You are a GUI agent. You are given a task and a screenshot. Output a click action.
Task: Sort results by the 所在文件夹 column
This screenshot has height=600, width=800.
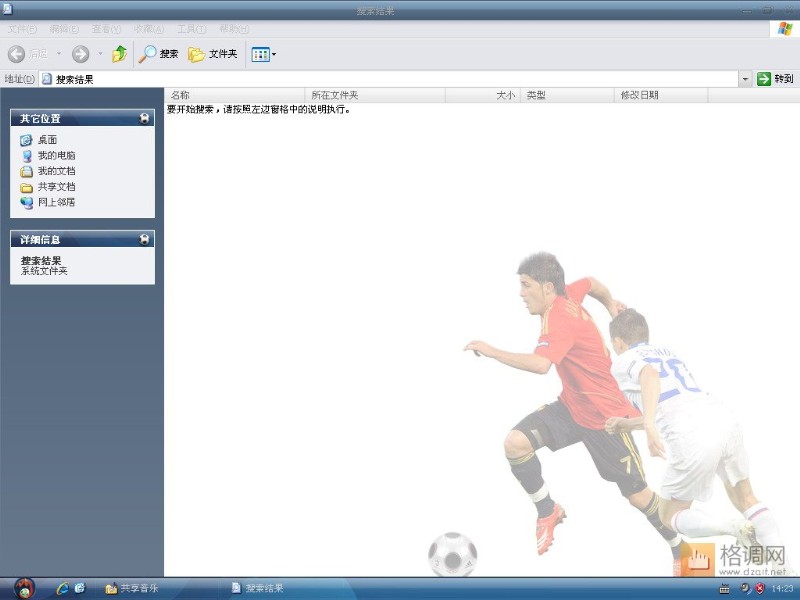(375, 95)
